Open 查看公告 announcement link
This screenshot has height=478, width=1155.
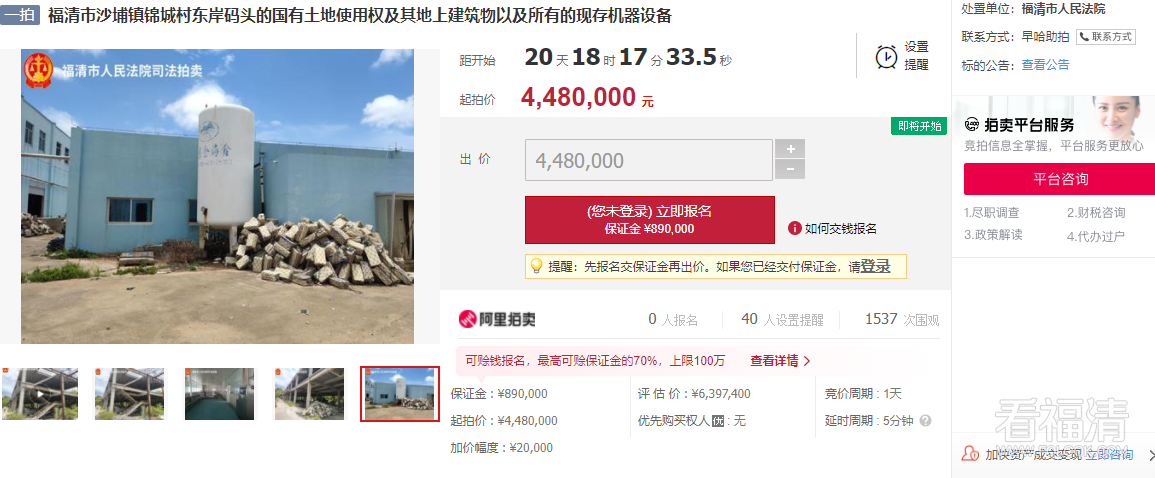1045,65
